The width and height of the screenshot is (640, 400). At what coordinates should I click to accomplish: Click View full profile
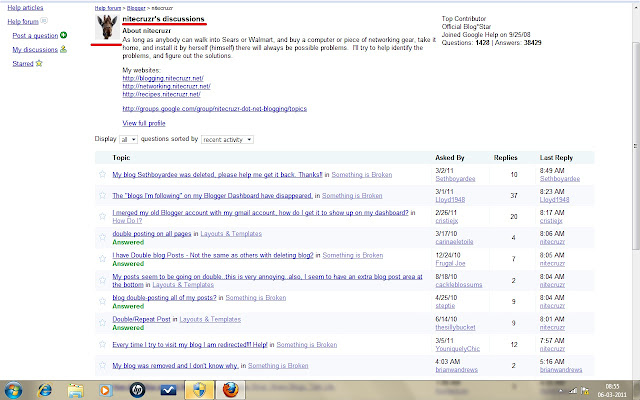coord(144,123)
